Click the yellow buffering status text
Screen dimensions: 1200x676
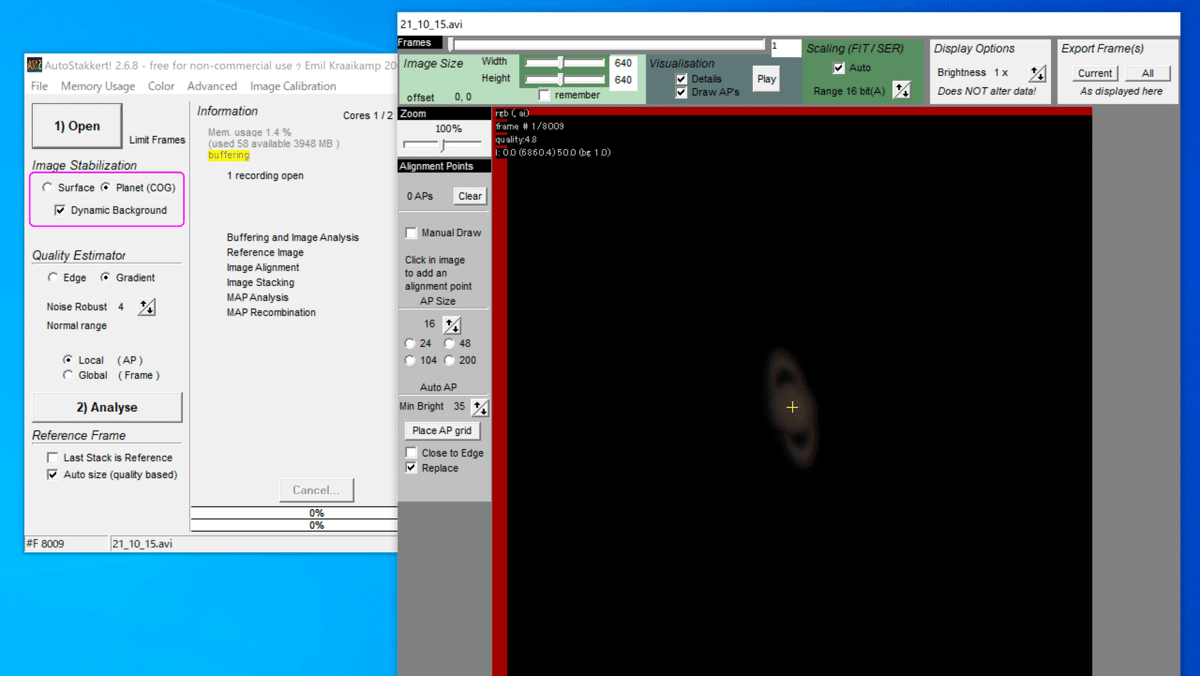pyautogui.click(x=229, y=156)
